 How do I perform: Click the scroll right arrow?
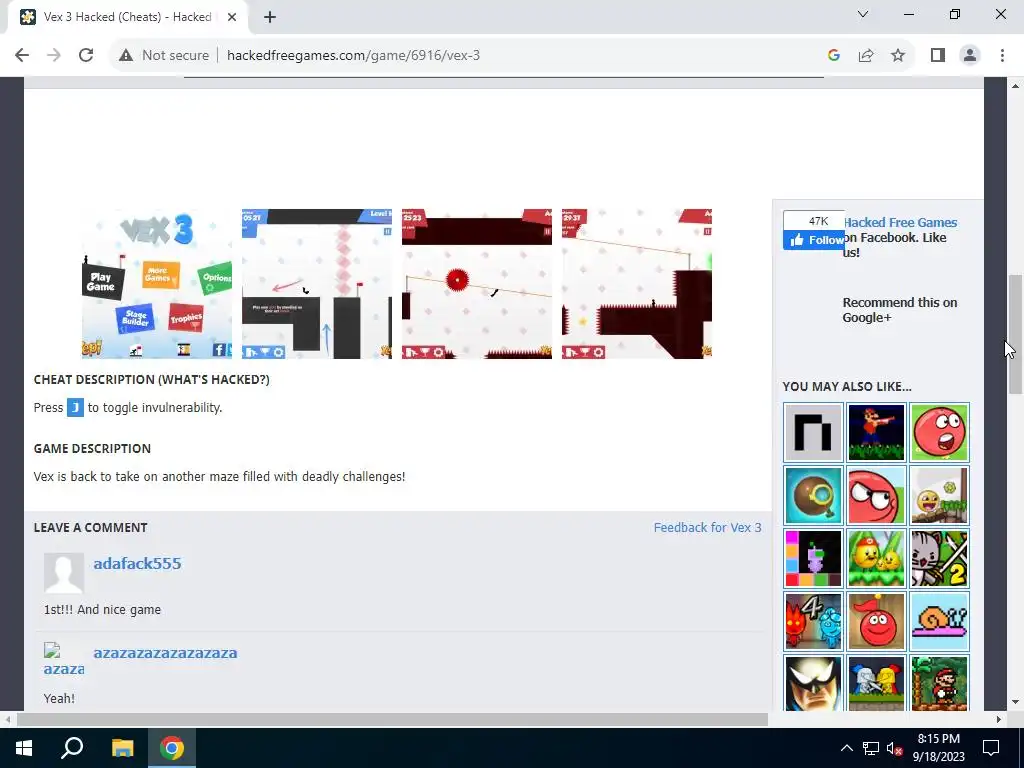click(x=998, y=720)
